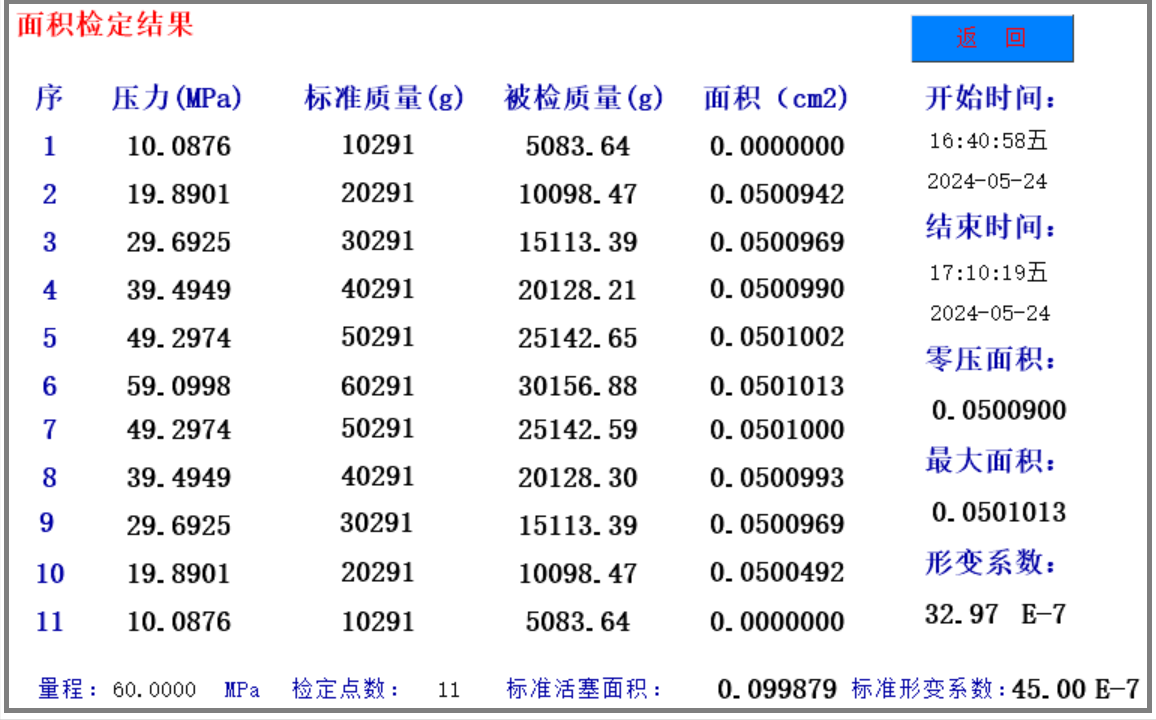Click sequence number 8

49,478
